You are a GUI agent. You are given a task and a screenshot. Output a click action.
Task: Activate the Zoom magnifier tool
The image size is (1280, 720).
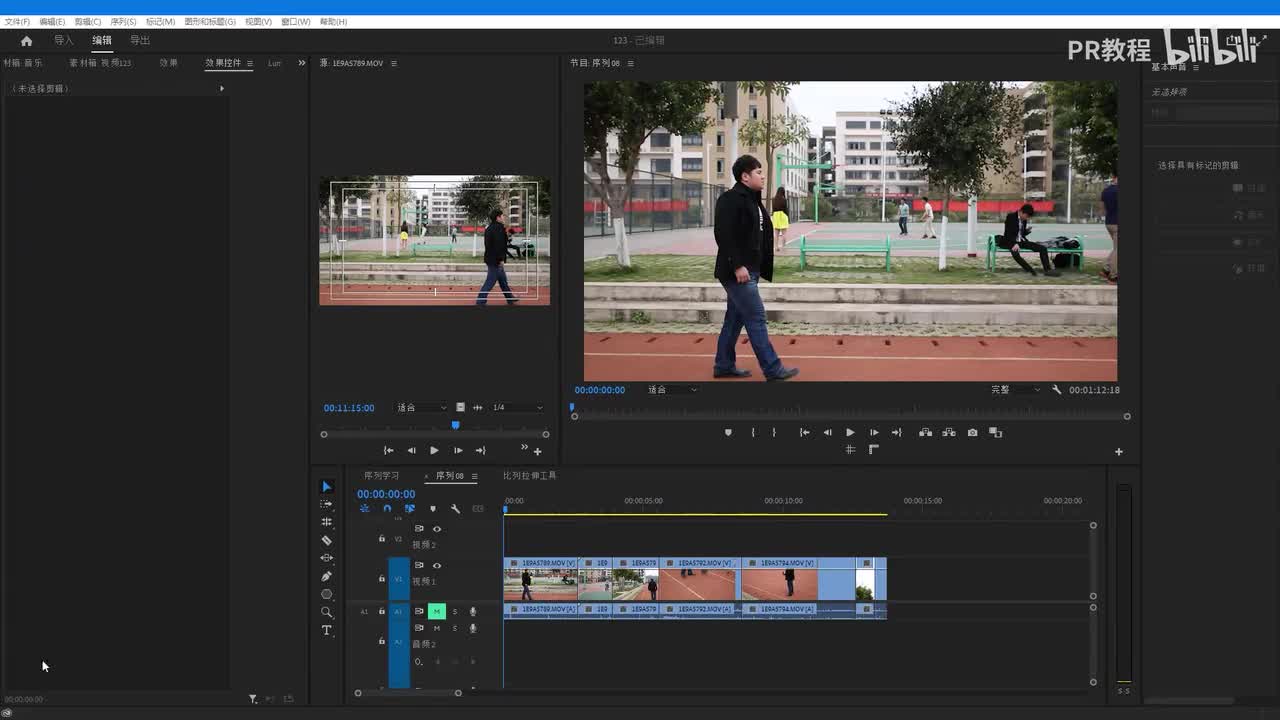click(x=326, y=612)
